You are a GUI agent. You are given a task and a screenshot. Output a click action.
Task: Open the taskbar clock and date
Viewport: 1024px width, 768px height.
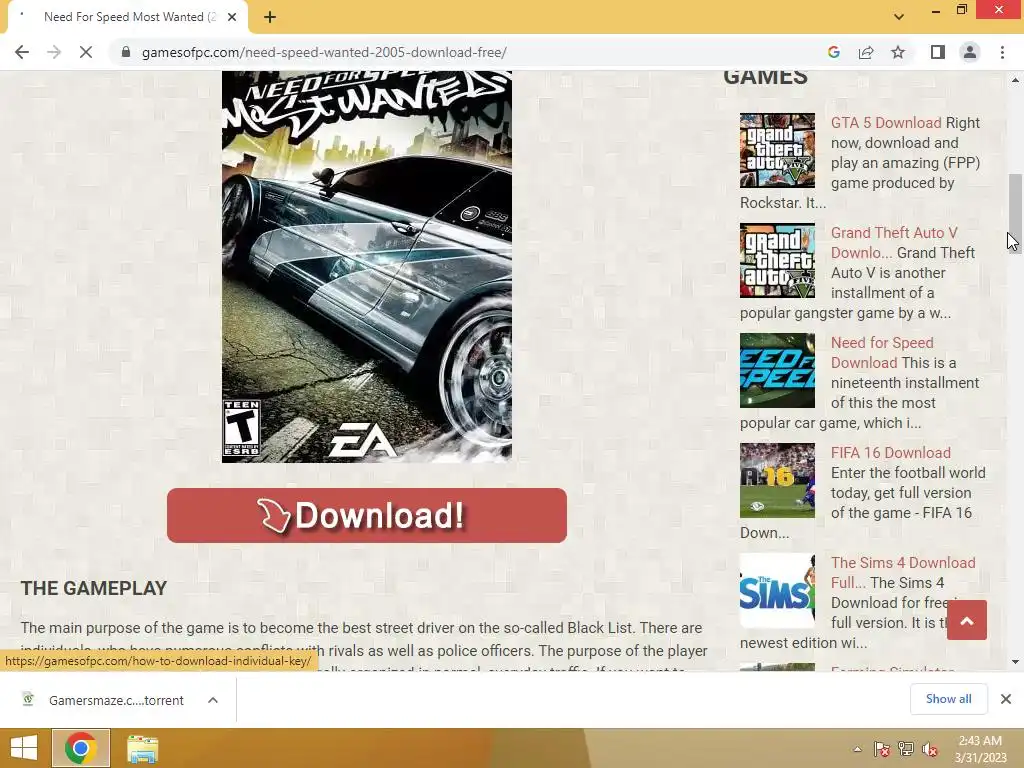[x=980, y=749]
